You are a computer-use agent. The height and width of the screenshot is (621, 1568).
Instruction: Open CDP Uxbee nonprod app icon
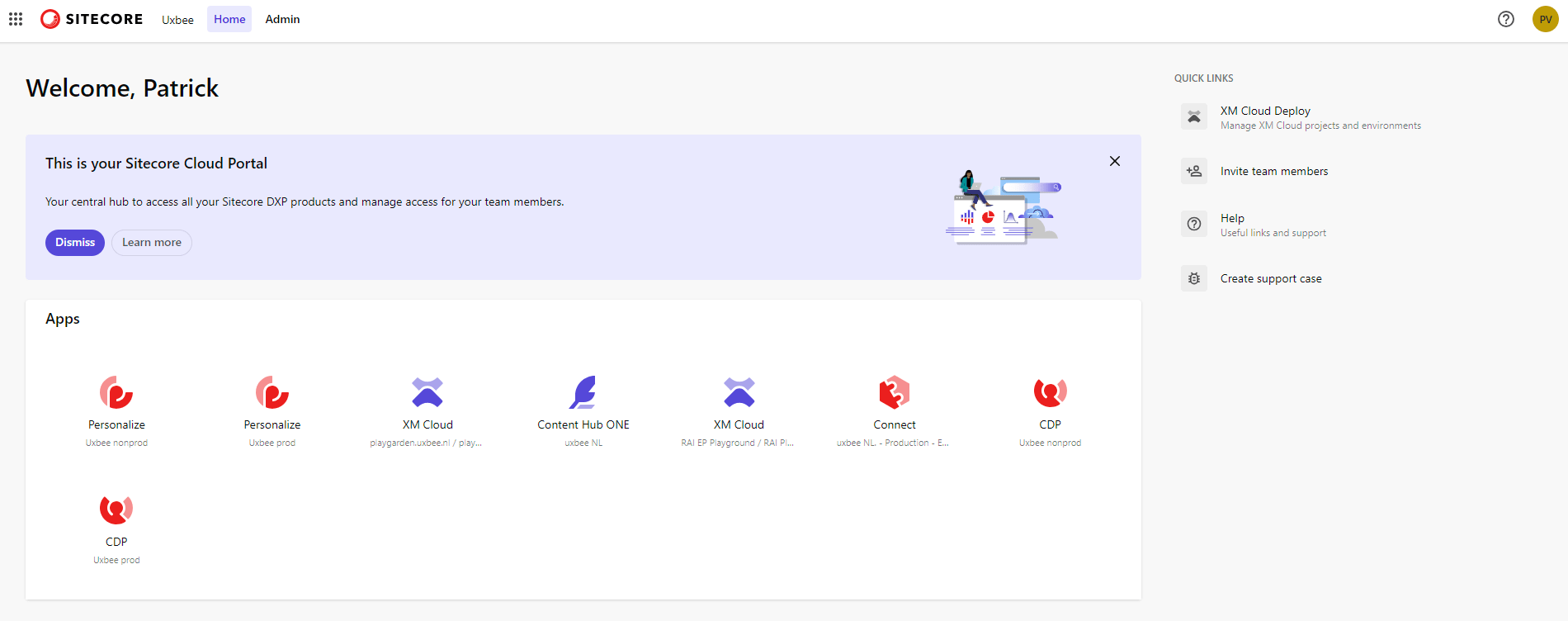pyautogui.click(x=1051, y=392)
